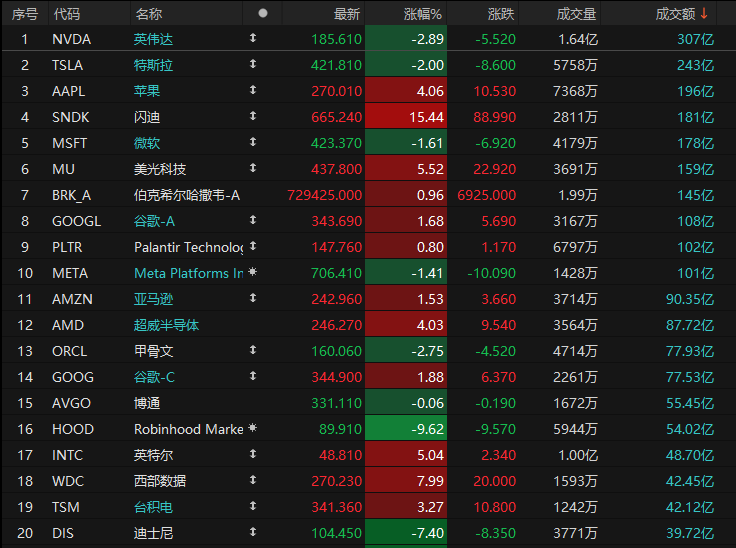The height and width of the screenshot is (548, 736).
Task: Click the up-down arrow icon in MU row
Action: [253, 168]
